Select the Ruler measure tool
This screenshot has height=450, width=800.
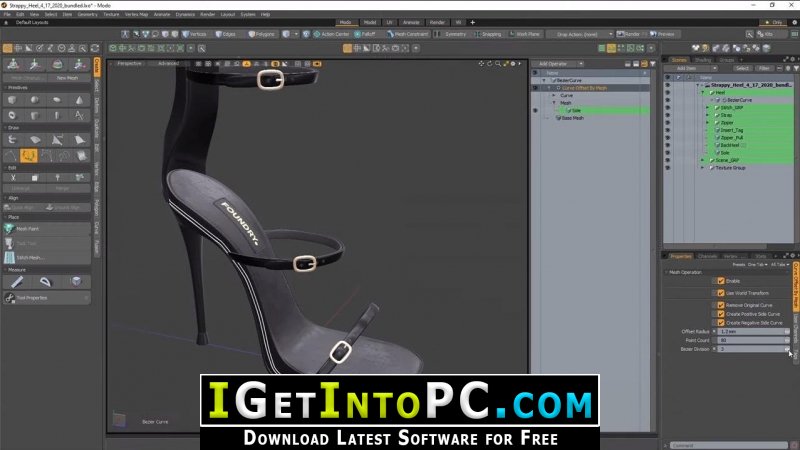17,282
